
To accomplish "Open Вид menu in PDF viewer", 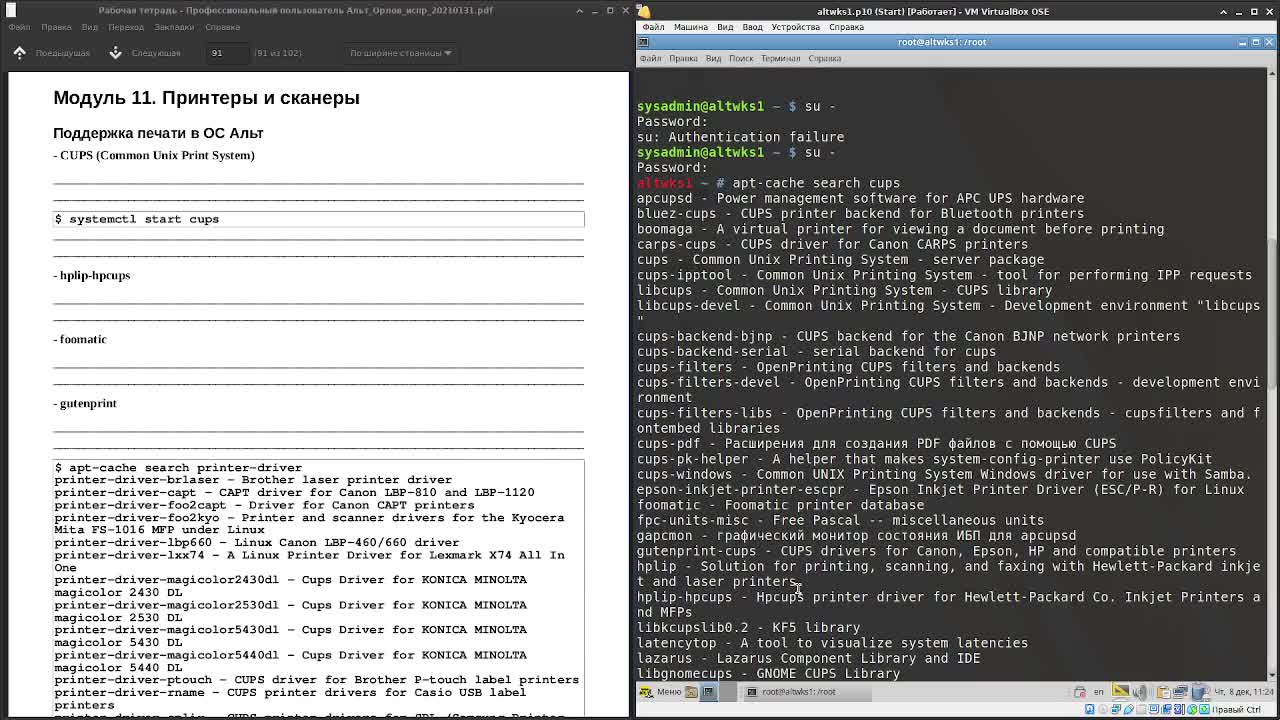I will click(90, 27).
